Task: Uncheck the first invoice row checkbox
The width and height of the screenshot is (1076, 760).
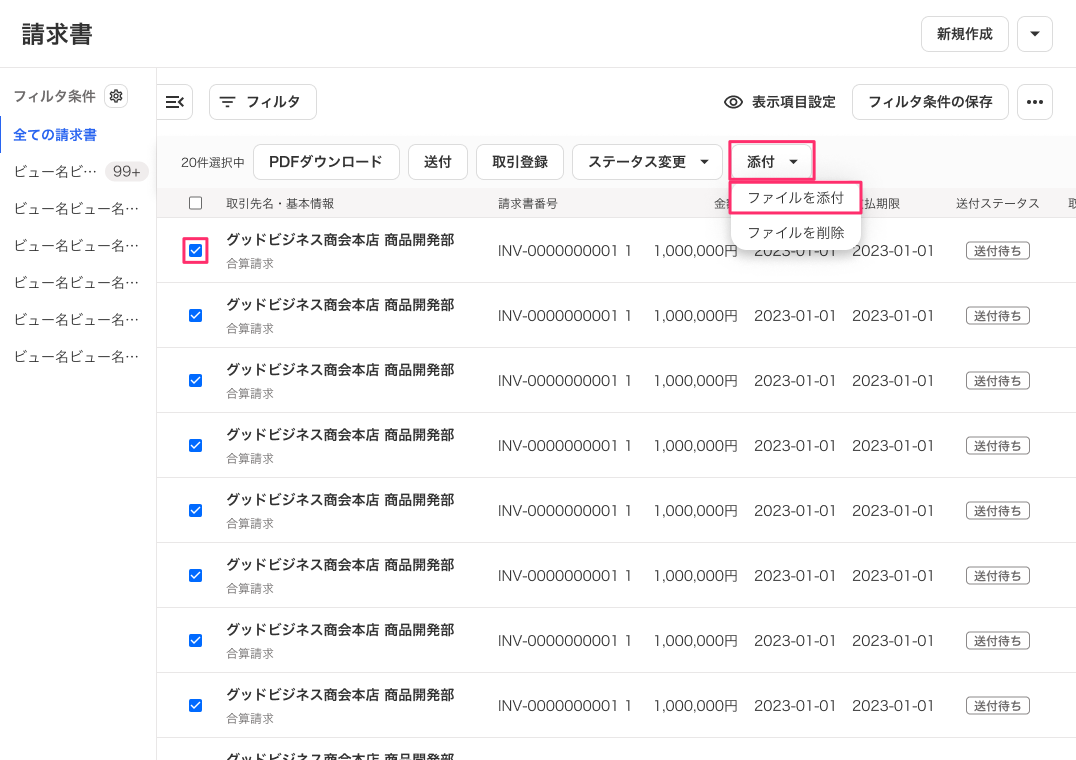Action: tap(196, 250)
